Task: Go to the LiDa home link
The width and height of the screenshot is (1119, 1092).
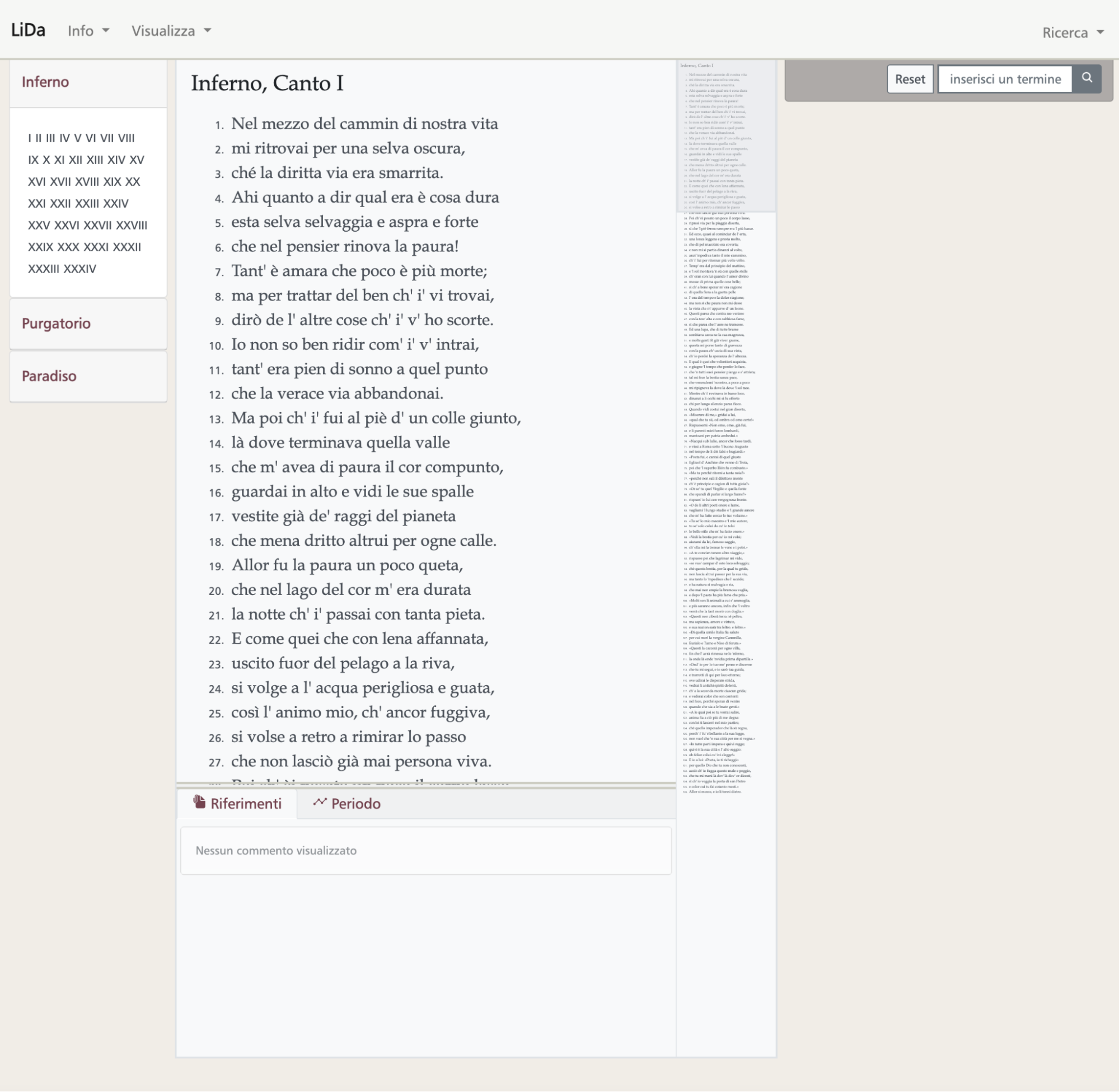Action: pyautogui.click(x=28, y=30)
